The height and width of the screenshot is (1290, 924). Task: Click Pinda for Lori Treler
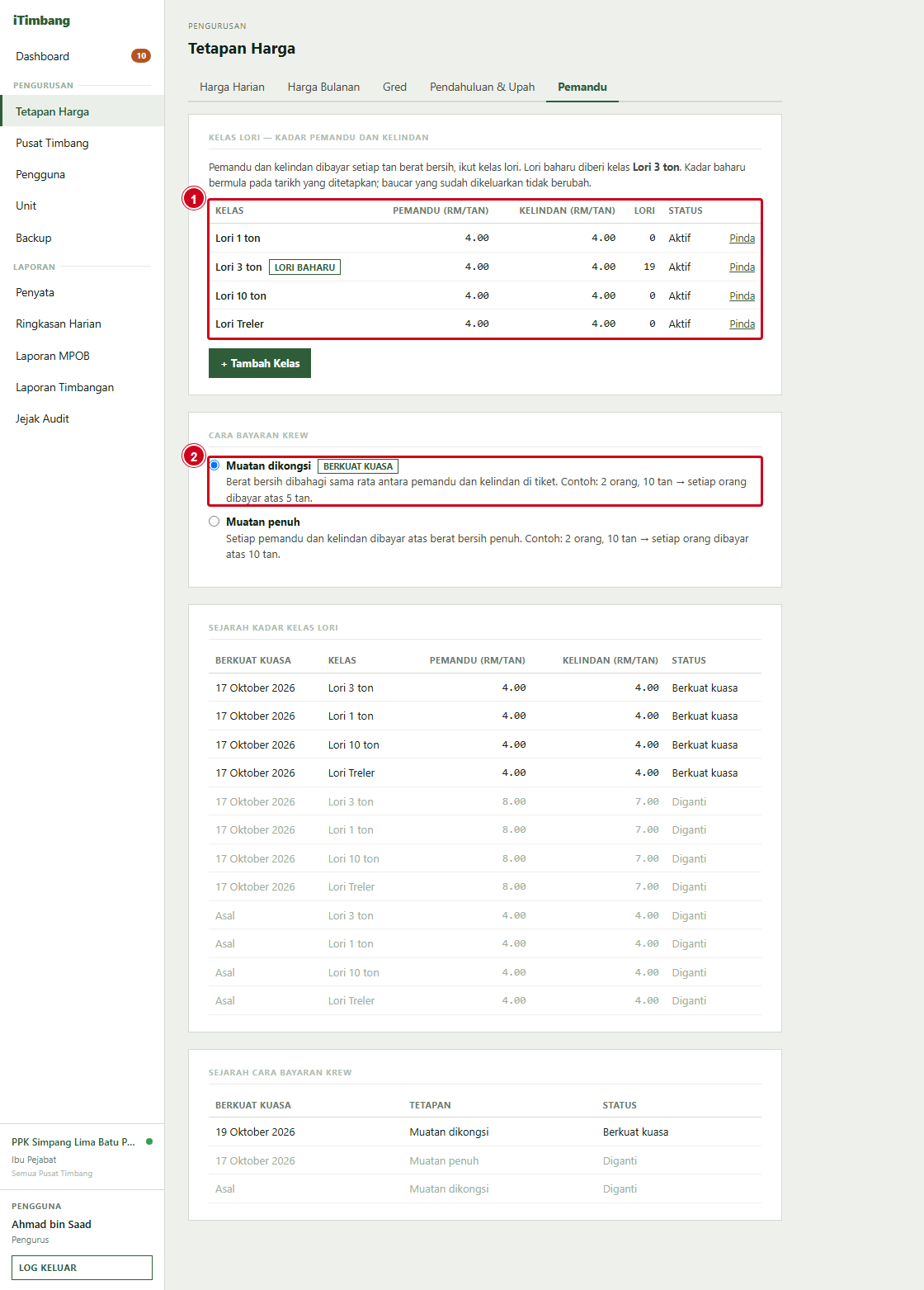click(x=742, y=324)
